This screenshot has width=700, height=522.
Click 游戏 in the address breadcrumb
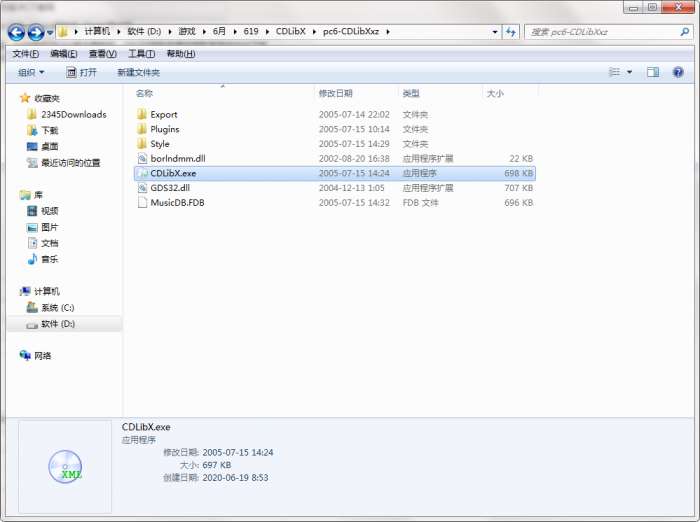coord(187,31)
